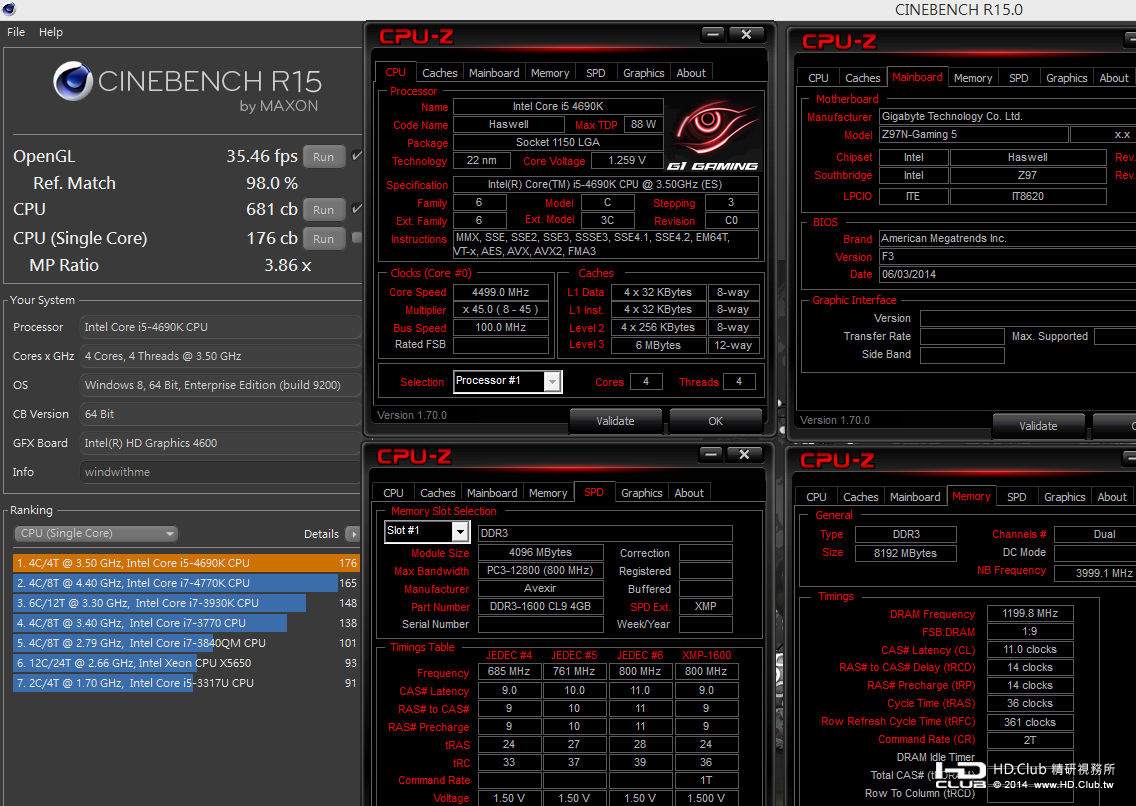
Task: Select the i5-4690K ranking bar (176)
Action: (x=186, y=563)
